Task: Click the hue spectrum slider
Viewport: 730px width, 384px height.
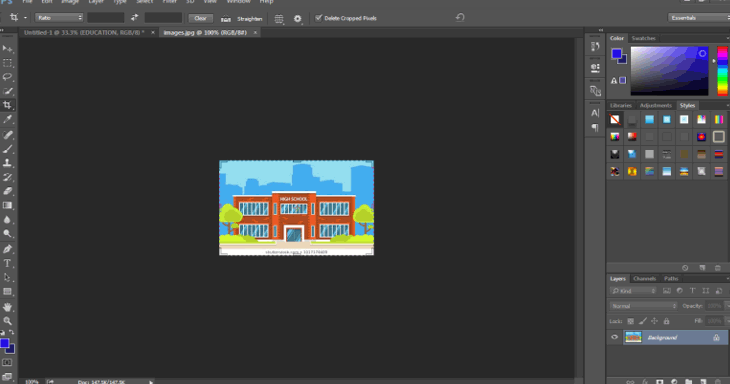Action: click(x=722, y=71)
